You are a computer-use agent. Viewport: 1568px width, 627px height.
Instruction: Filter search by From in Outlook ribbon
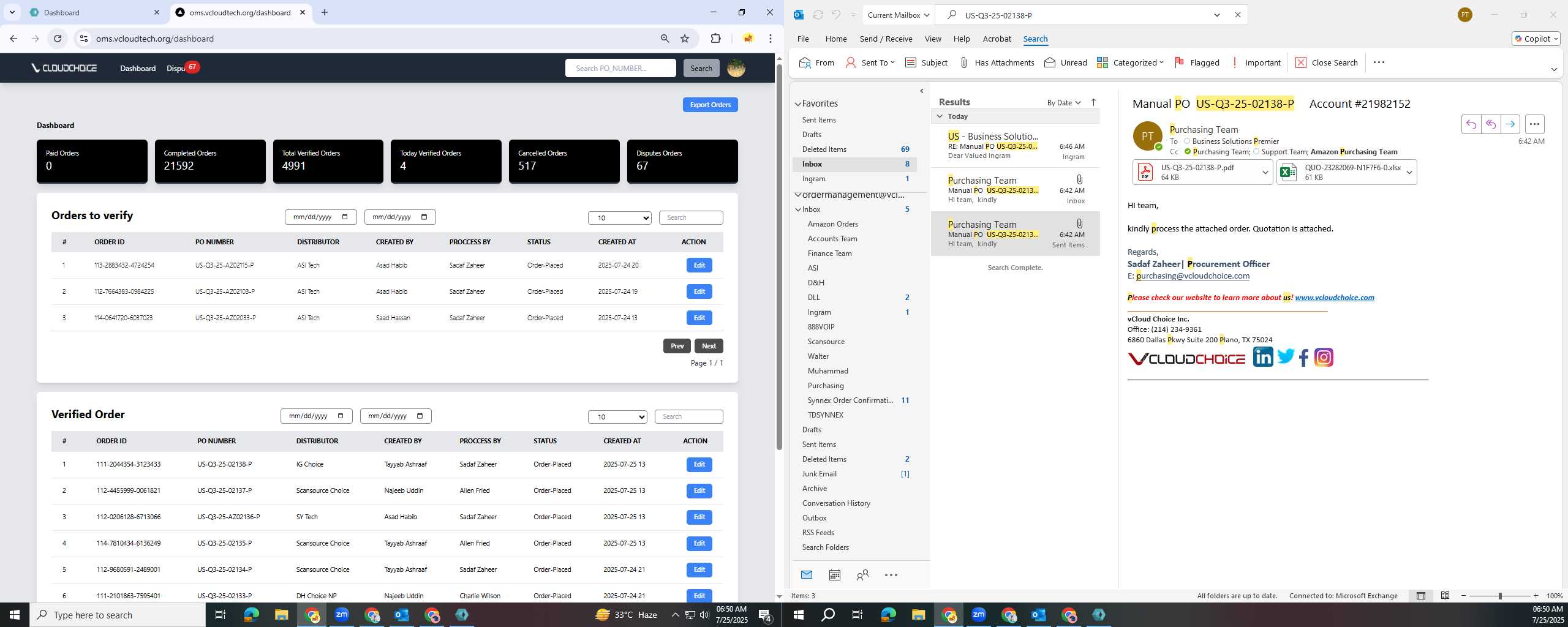(x=816, y=62)
